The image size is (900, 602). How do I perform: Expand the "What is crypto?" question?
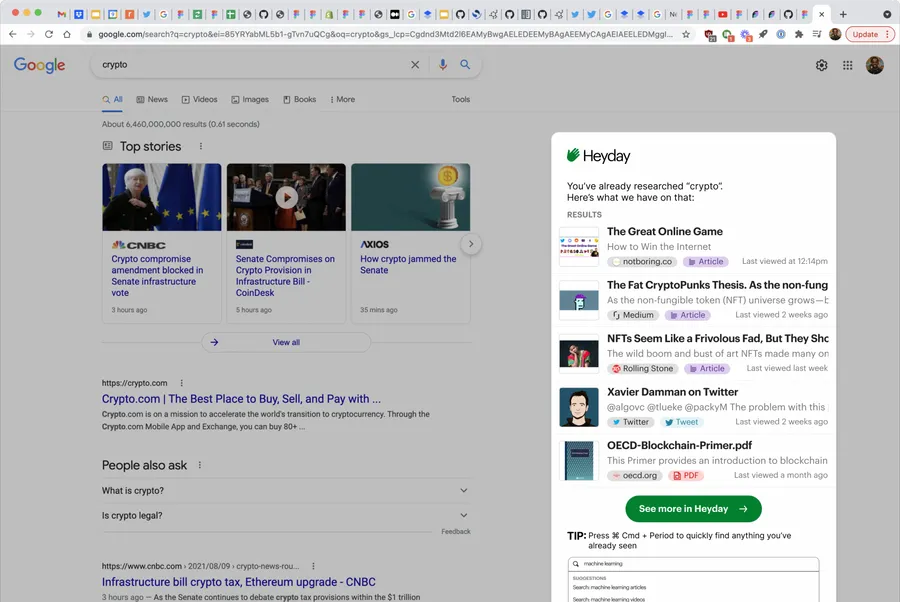286,491
